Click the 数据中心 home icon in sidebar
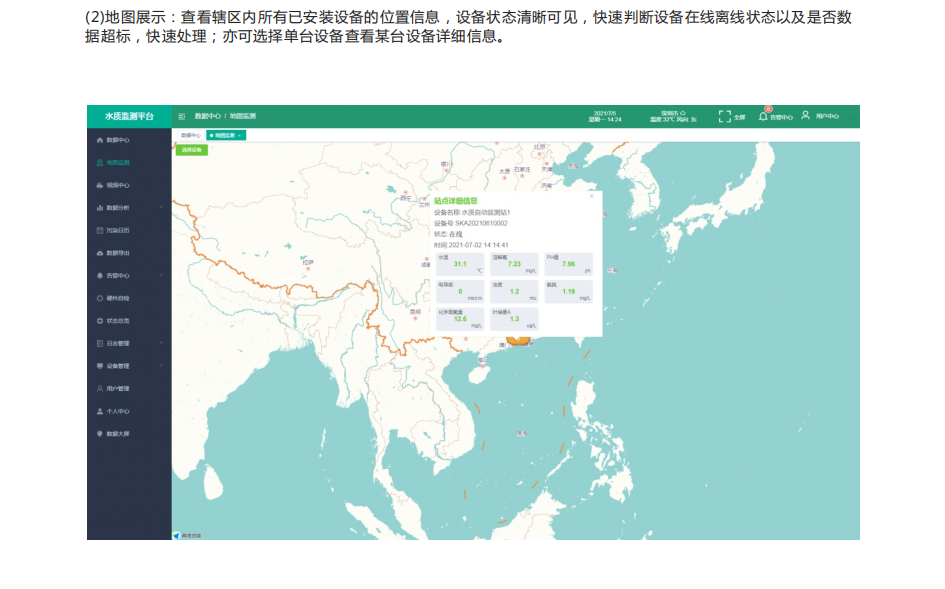 (99, 140)
